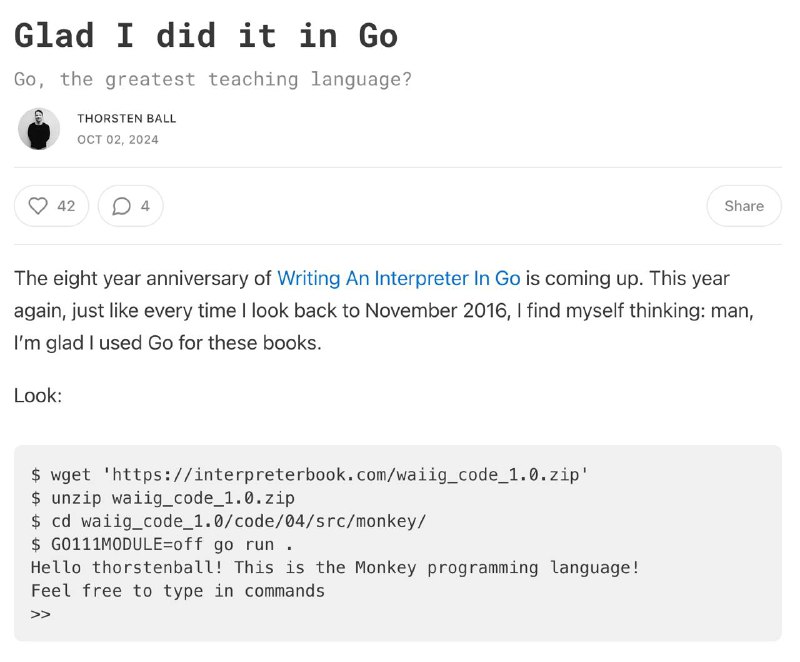Click the Feel free to type in commands line
Viewport: 800px width, 662px height.
[x=178, y=591]
